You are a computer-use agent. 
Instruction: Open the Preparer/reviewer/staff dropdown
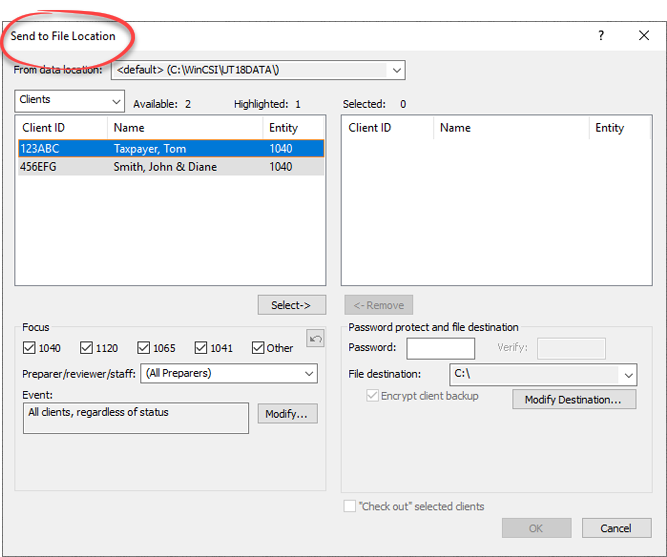[x=309, y=373]
